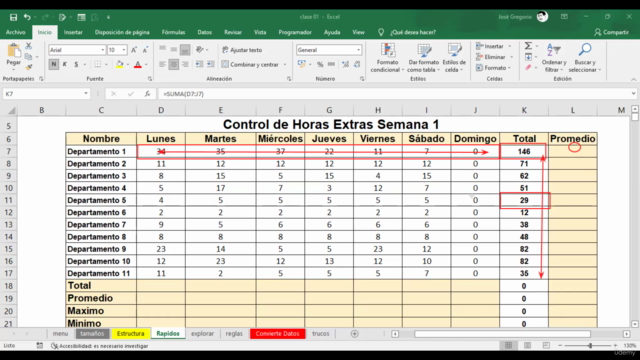Image resolution: width=640 pixels, height=360 pixels.
Task: Decrease font size with the smaller A
Action: coord(145,50)
